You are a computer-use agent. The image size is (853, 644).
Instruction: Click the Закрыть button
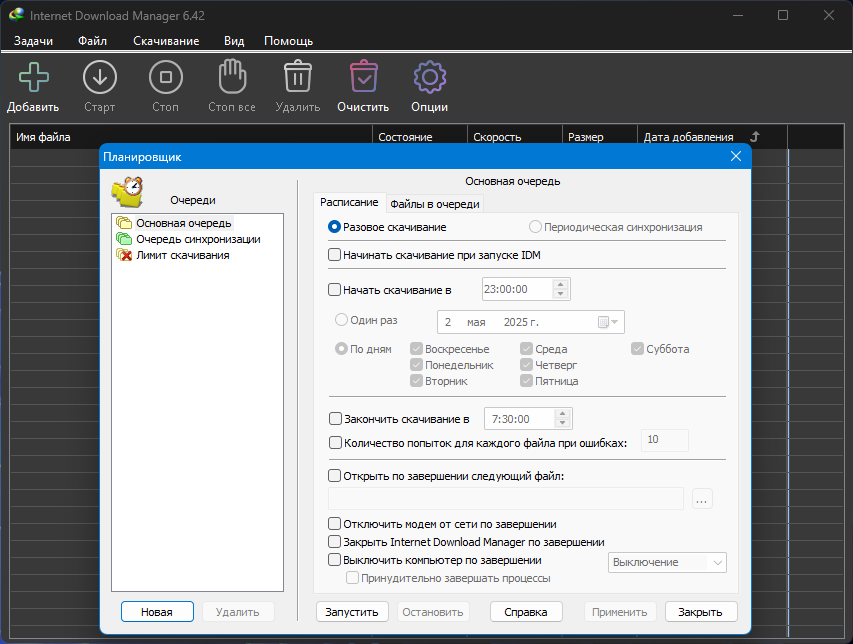click(x=701, y=612)
